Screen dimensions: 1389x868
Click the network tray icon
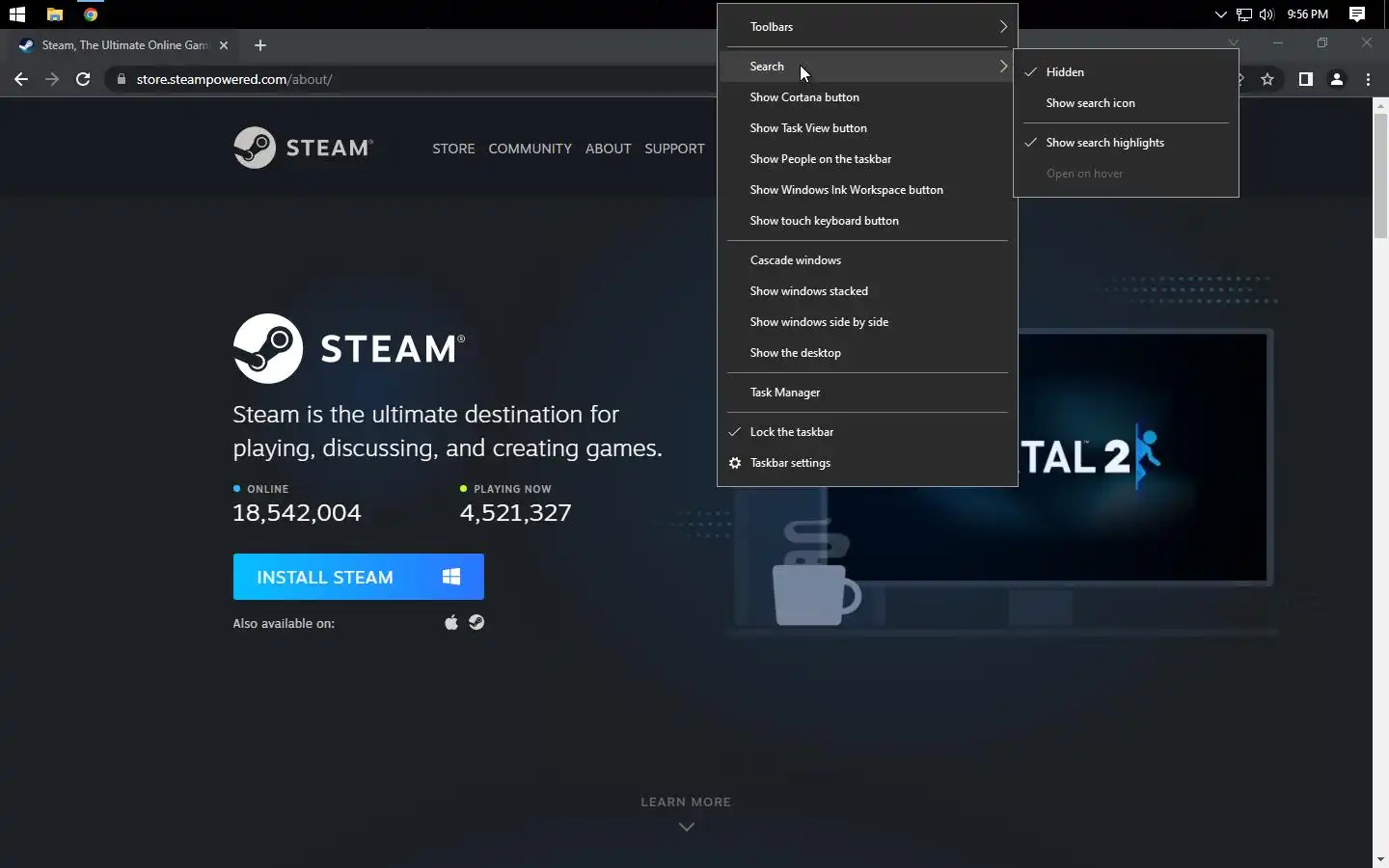coord(1244,14)
